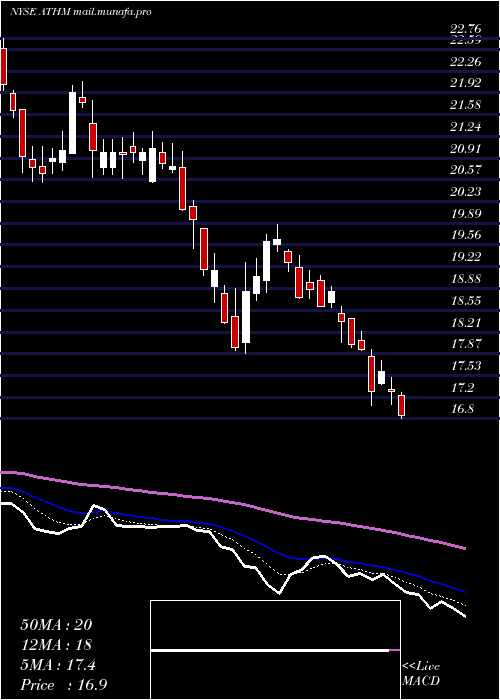Screen dimensions: 500x700
Task: Select the 19.22 price axis label
Action: click(x=466, y=257)
